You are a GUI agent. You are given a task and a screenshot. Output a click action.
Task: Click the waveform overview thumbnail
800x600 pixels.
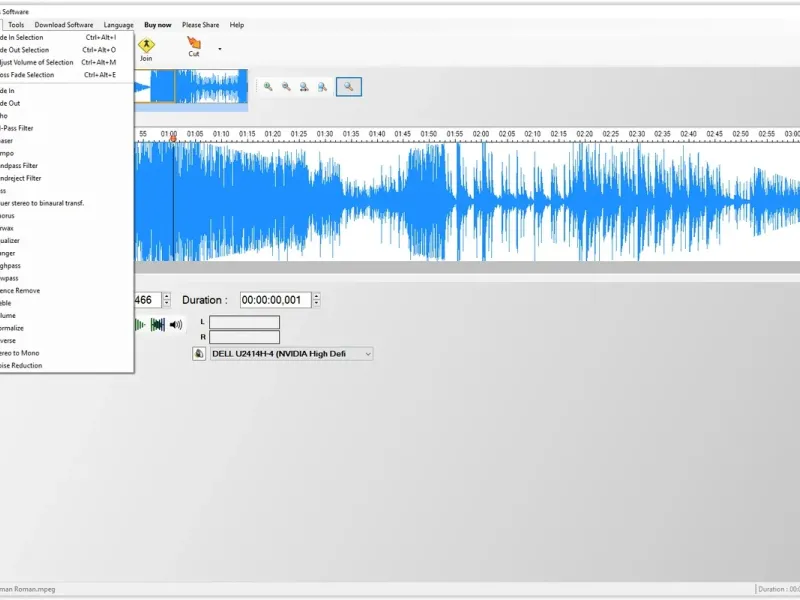click(191, 87)
